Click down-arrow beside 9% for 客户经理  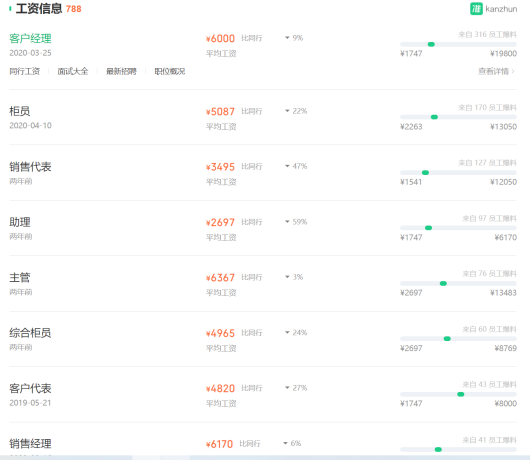coord(287,38)
